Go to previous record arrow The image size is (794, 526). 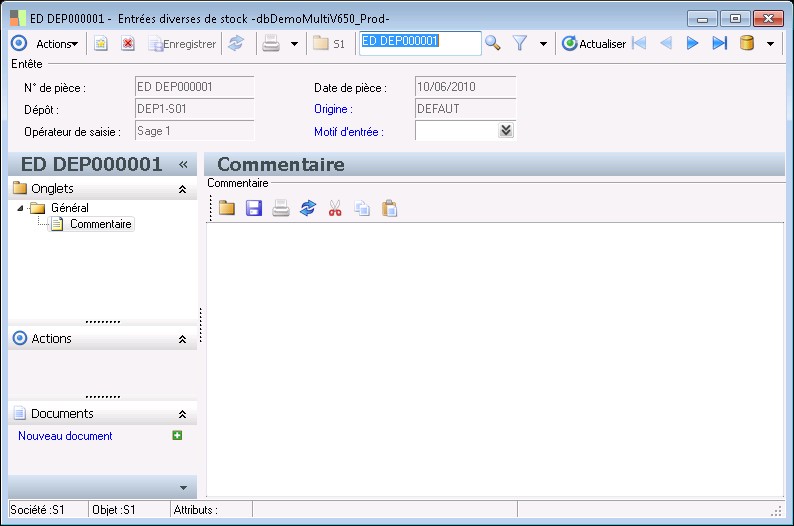[666, 44]
